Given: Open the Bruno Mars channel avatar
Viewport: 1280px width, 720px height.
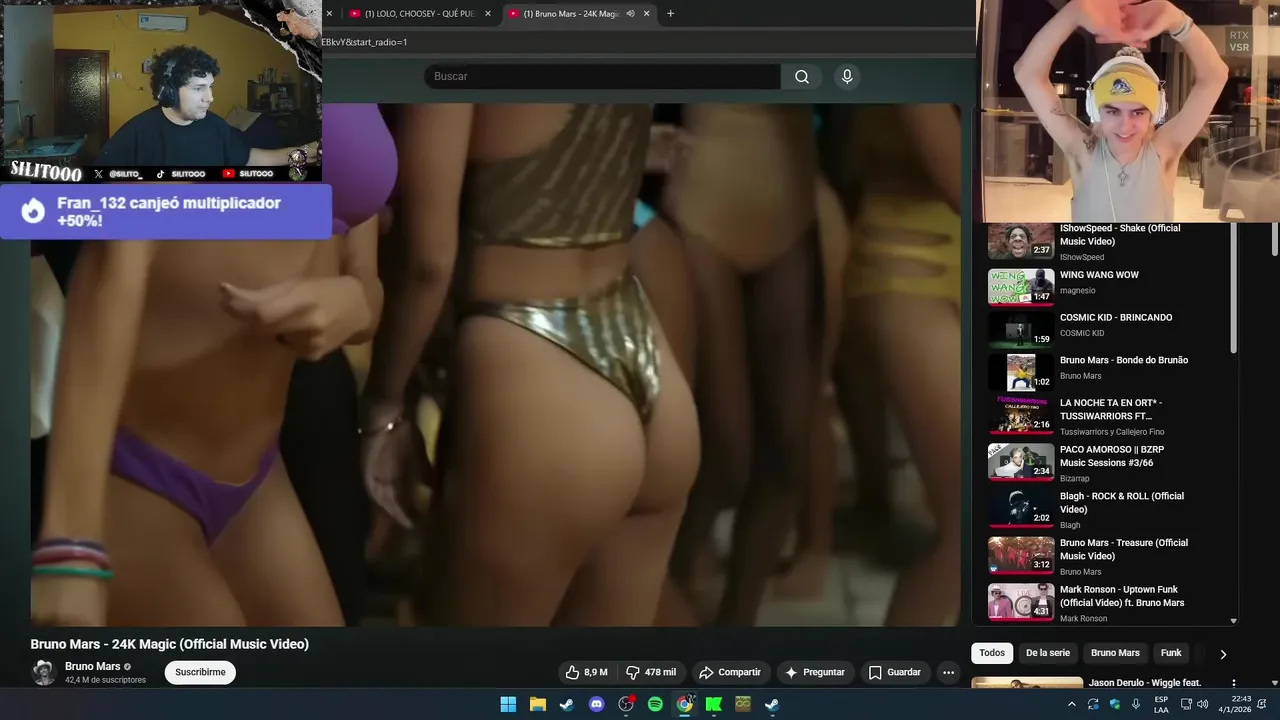Looking at the screenshot, I should click(44, 672).
